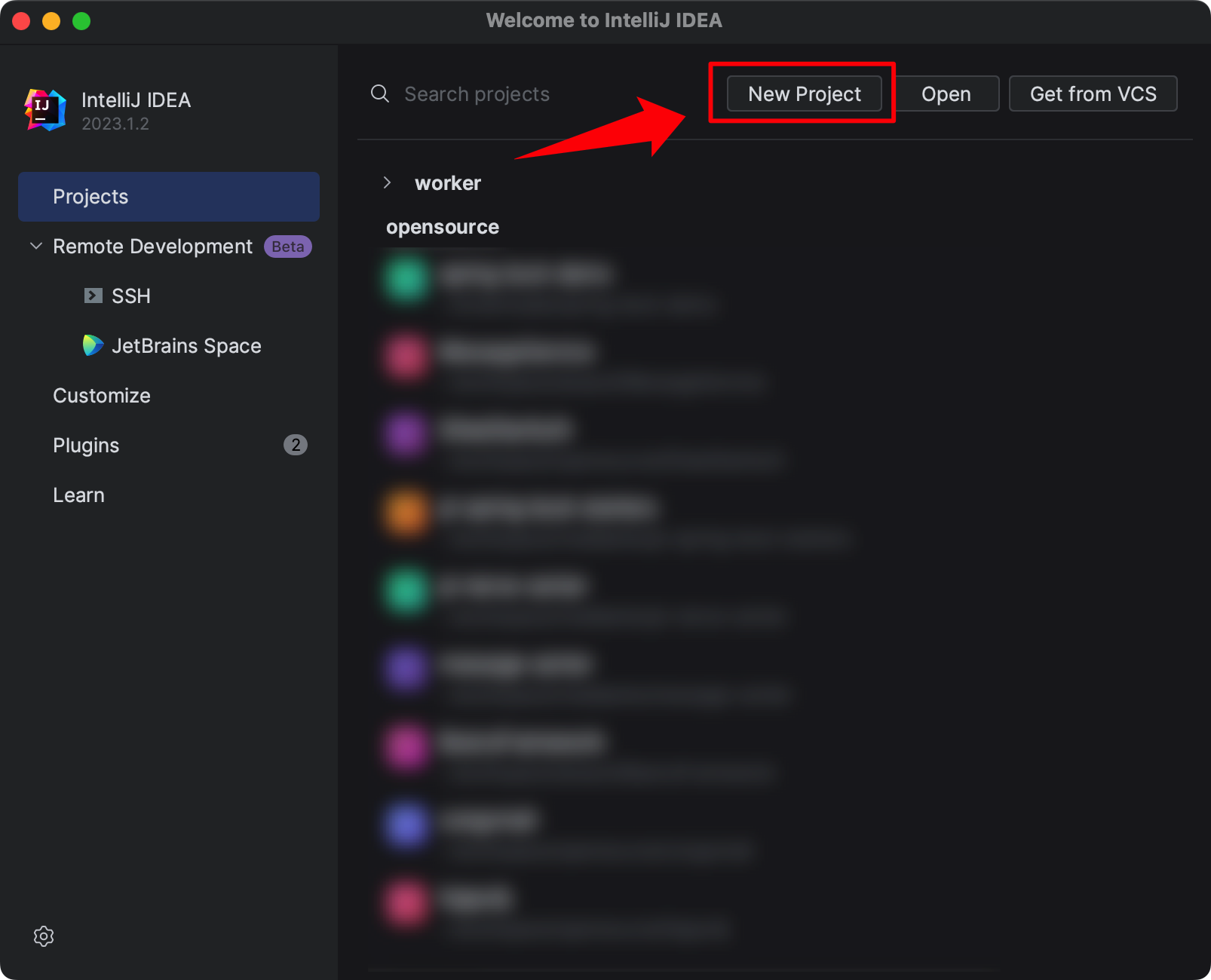Click the JetBrains Space logo icon
This screenshot has width=1211, height=980.
pyautogui.click(x=93, y=345)
